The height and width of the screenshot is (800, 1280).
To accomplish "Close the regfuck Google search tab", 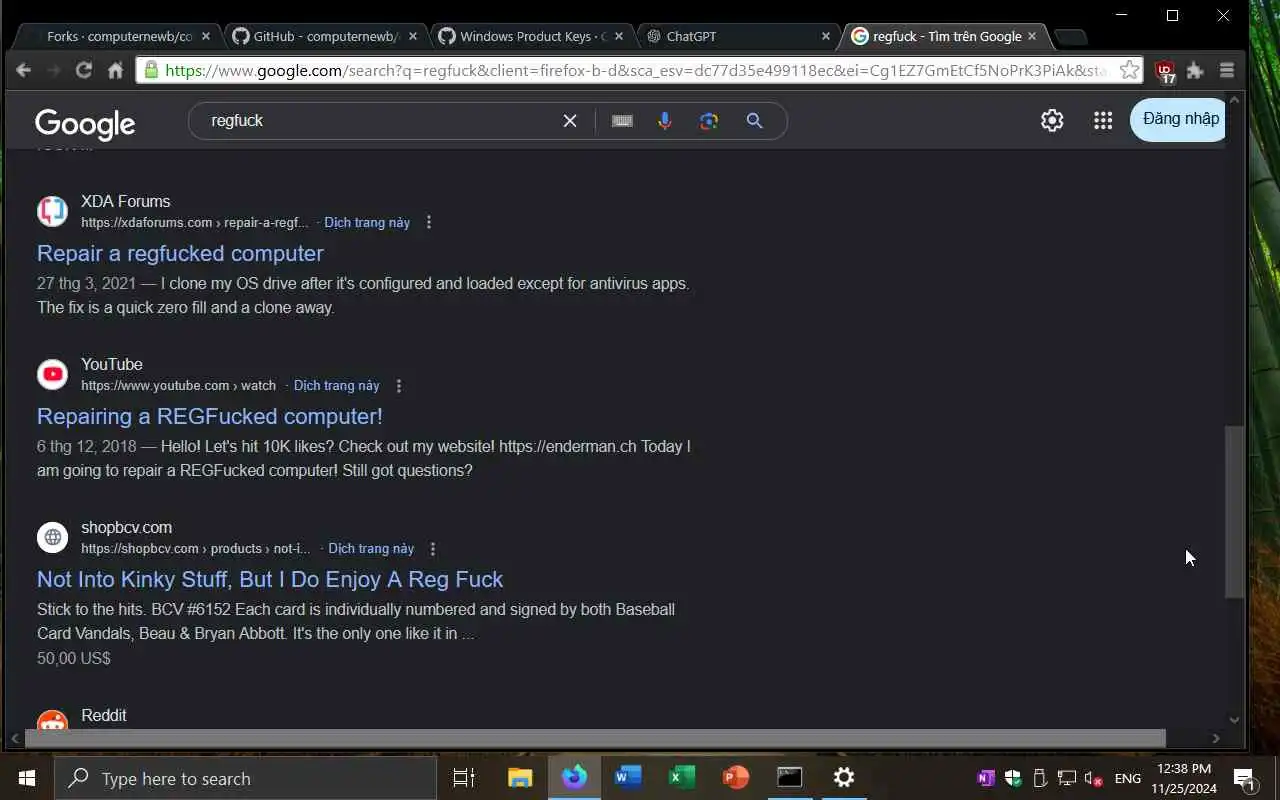I will (x=1033, y=36).
